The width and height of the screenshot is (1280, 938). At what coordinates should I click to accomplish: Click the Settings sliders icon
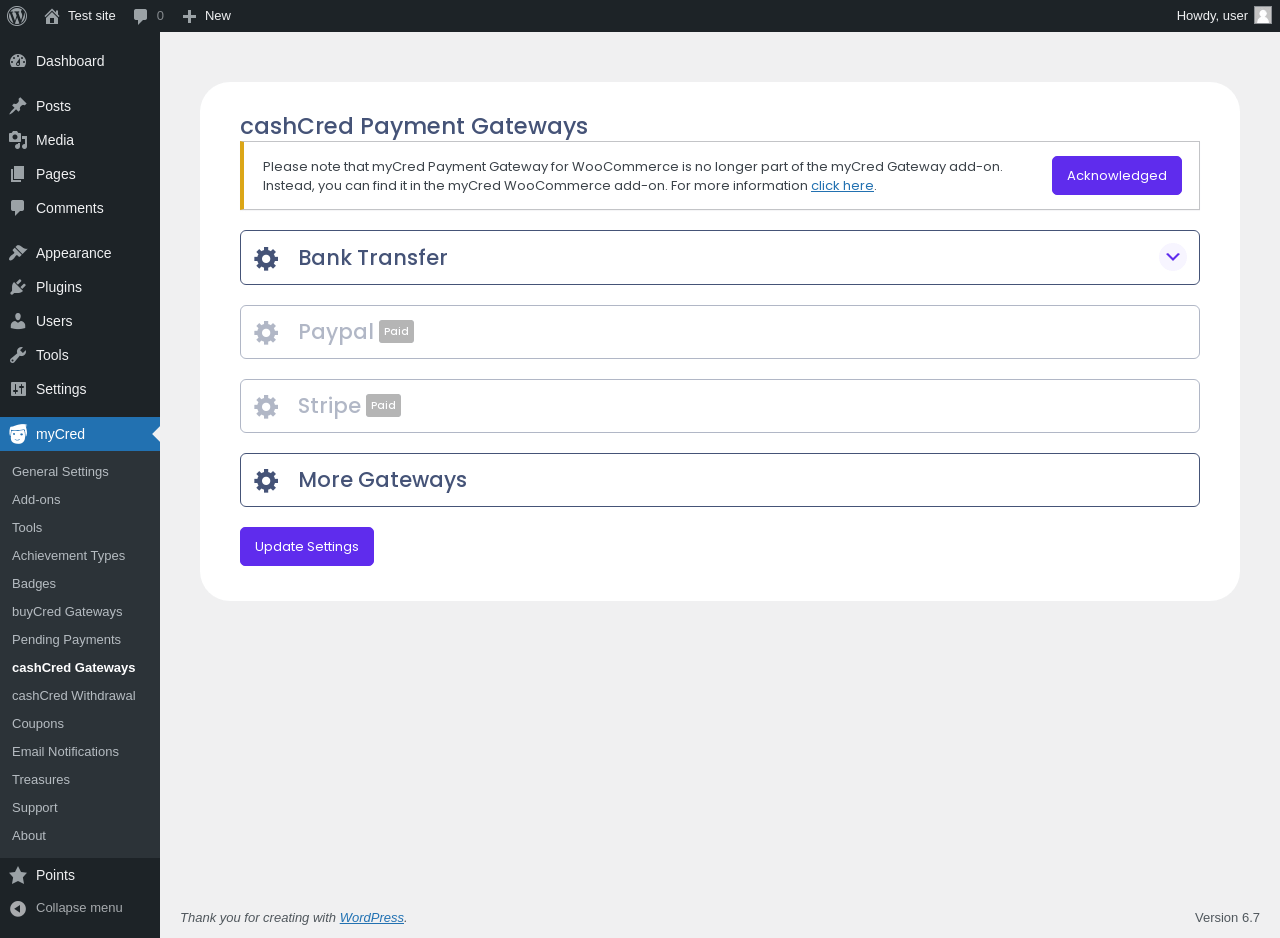pyautogui.click(x=18, y=389)
